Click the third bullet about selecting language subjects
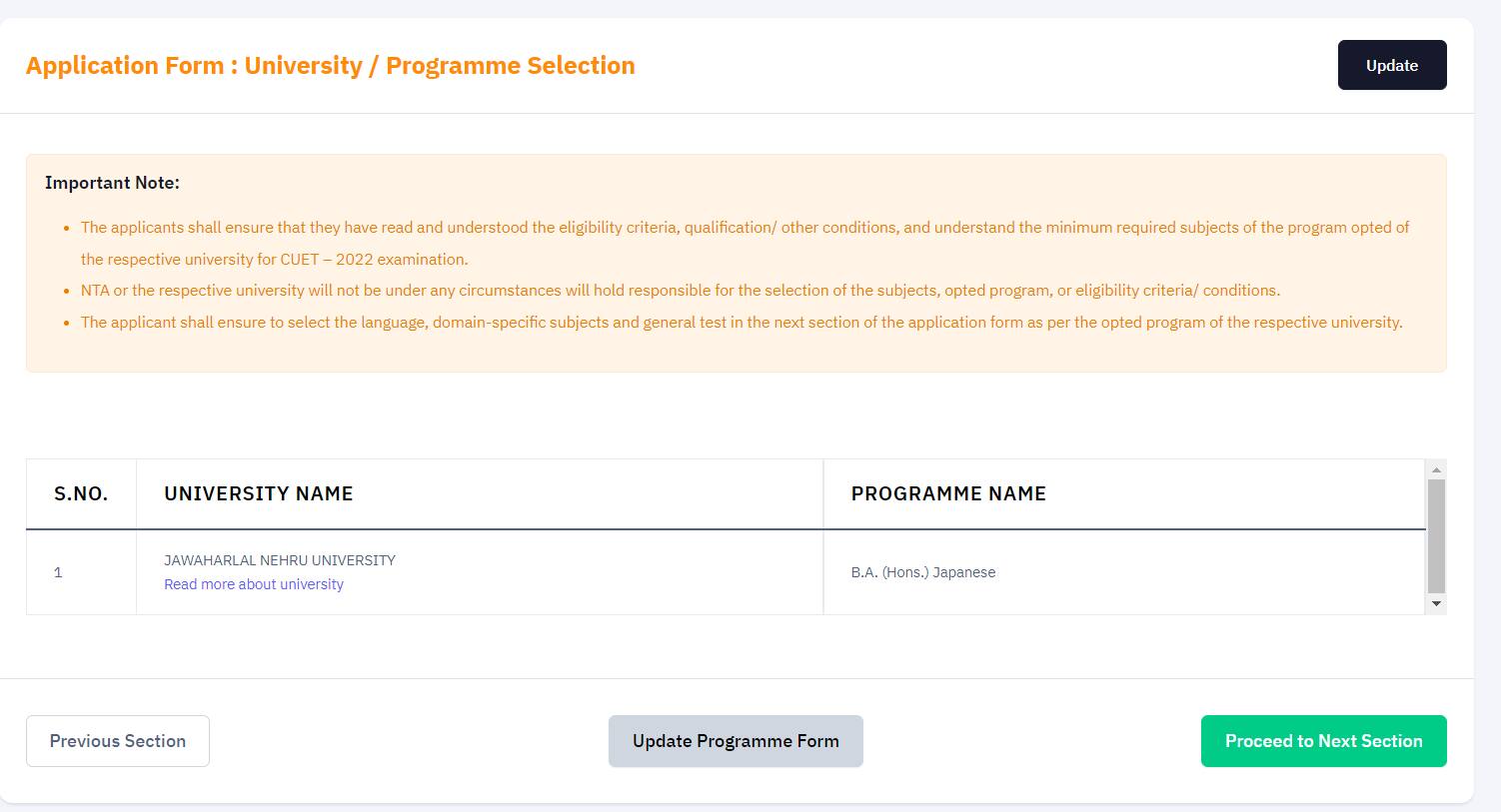This screenshot has height=812, width=1501. tap(742, 322)
